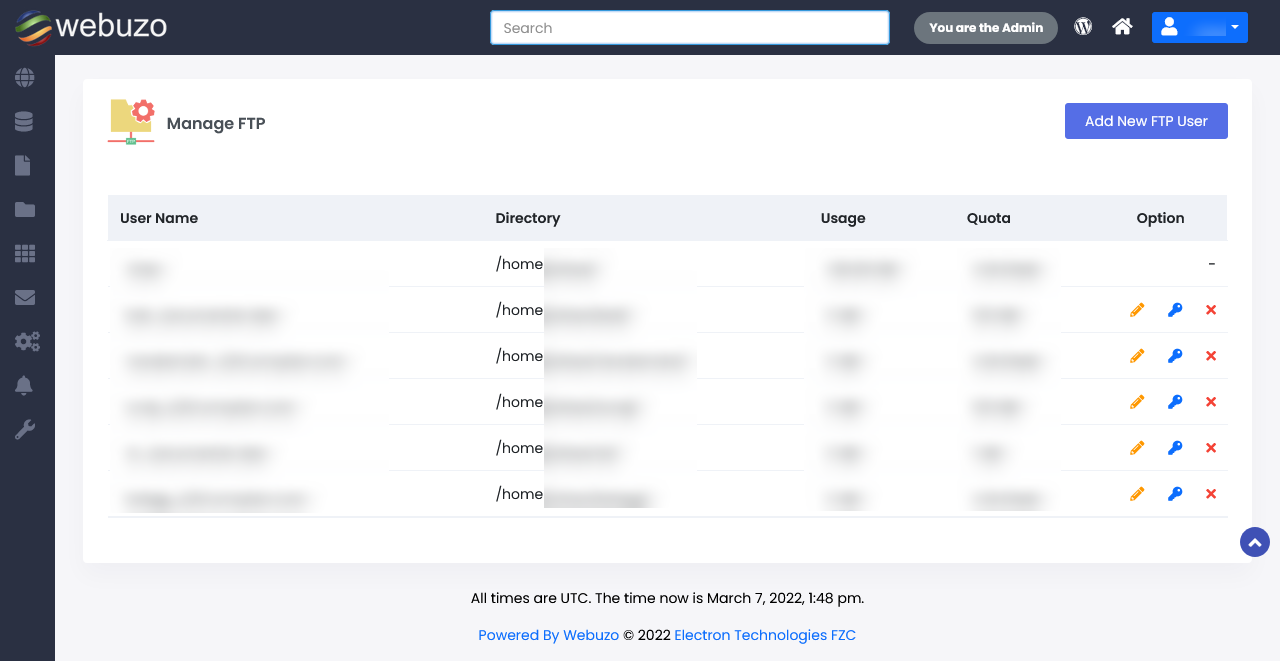Open the Electron Technologies FZC link
Screen dimensions: 1280x661
coord(765,635)
